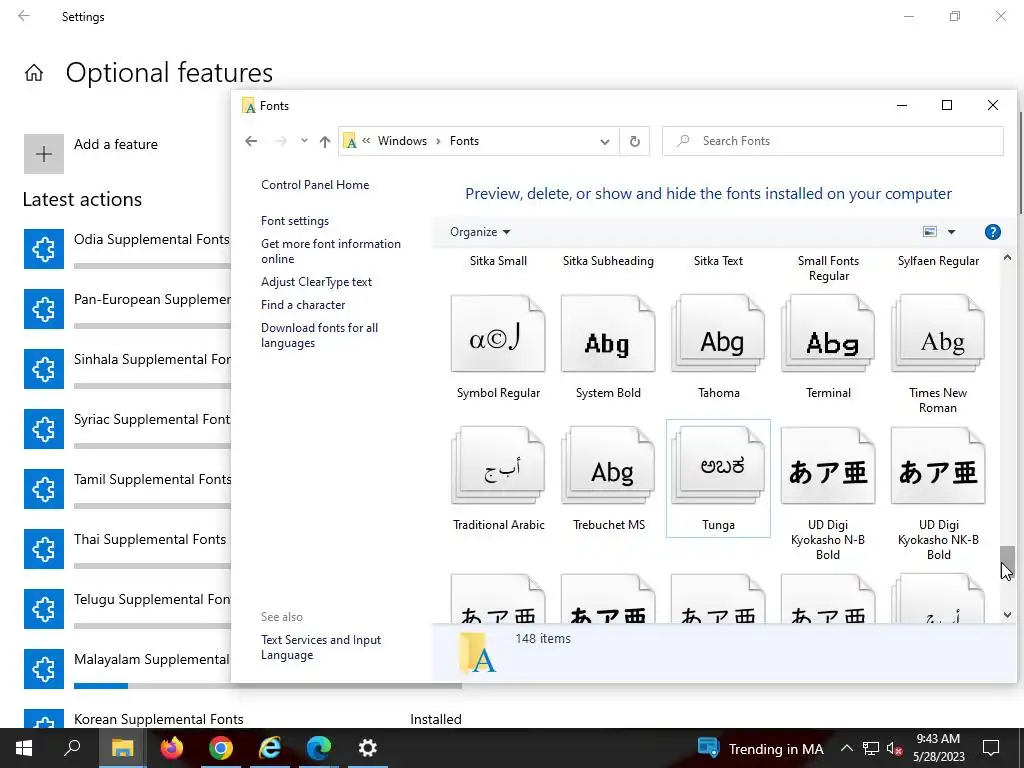
Task: Click the taskbar search magnifier
Action: (72, 748)
